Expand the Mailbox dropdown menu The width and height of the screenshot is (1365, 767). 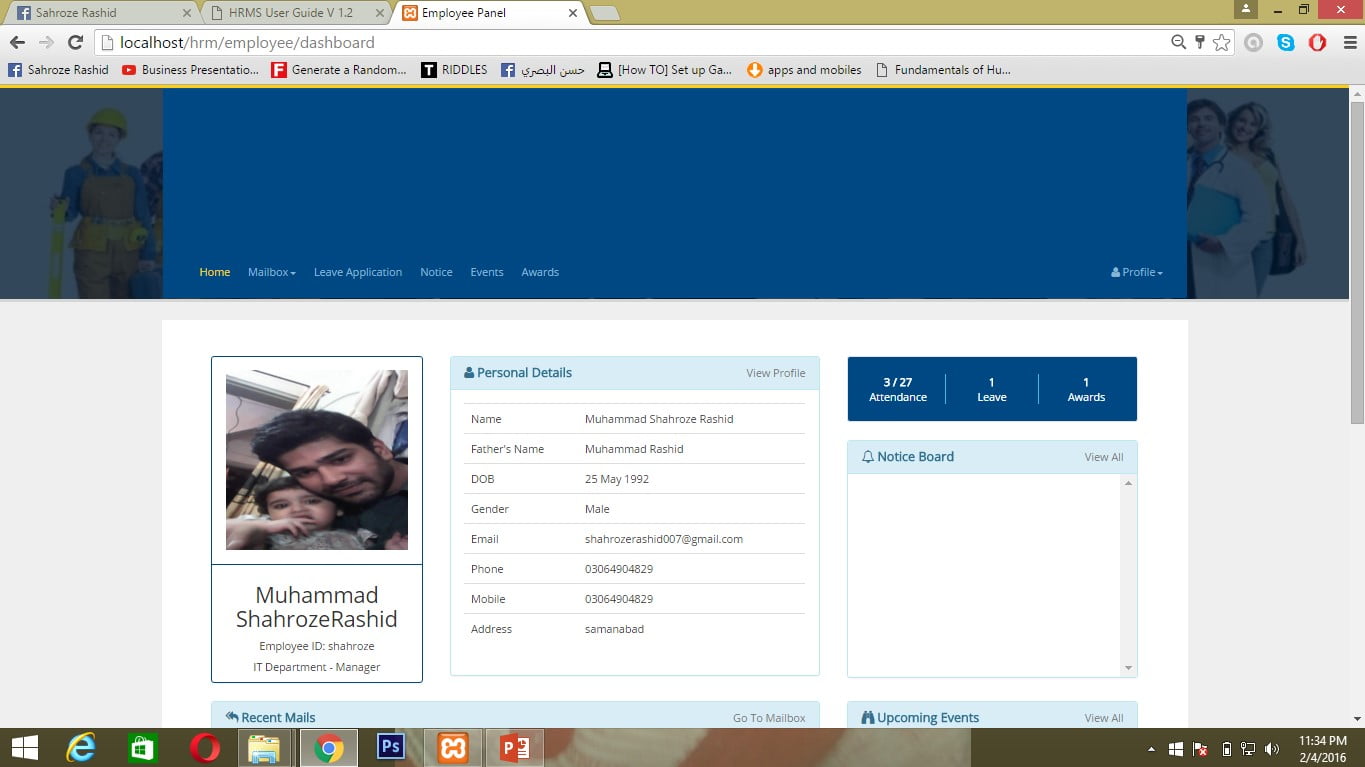[x=271, y=272]
